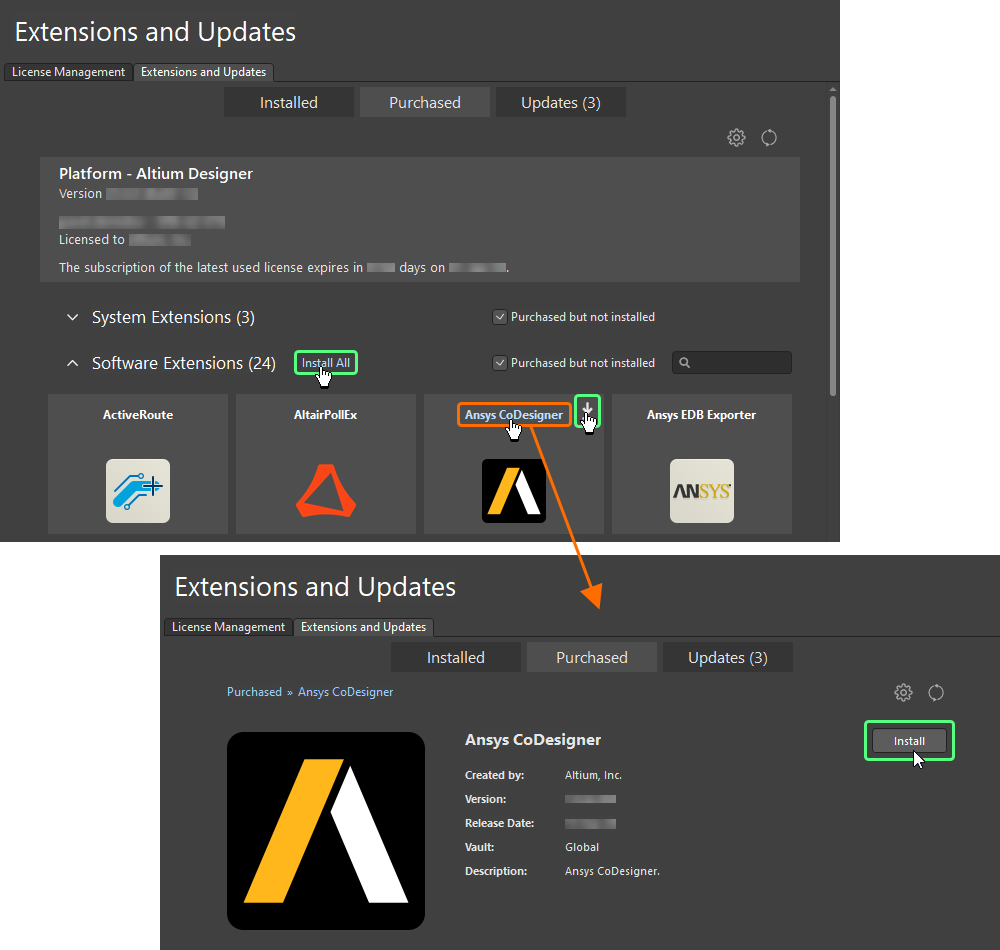The height and width of the screenshot is (950, 1000).
Task: Click the gear icon in Ansys CoDesigner details window
Action: (903, 692)
